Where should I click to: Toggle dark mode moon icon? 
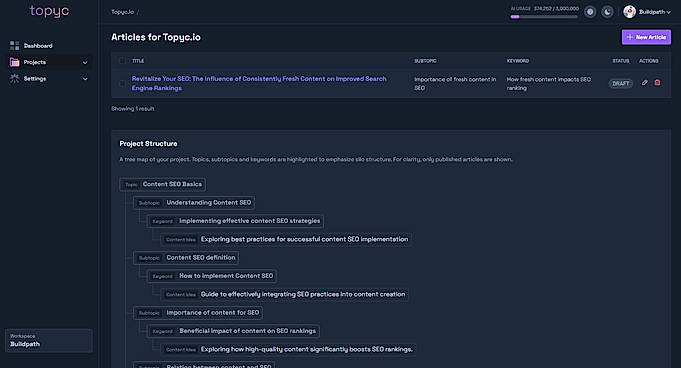(x=607, y=12)
